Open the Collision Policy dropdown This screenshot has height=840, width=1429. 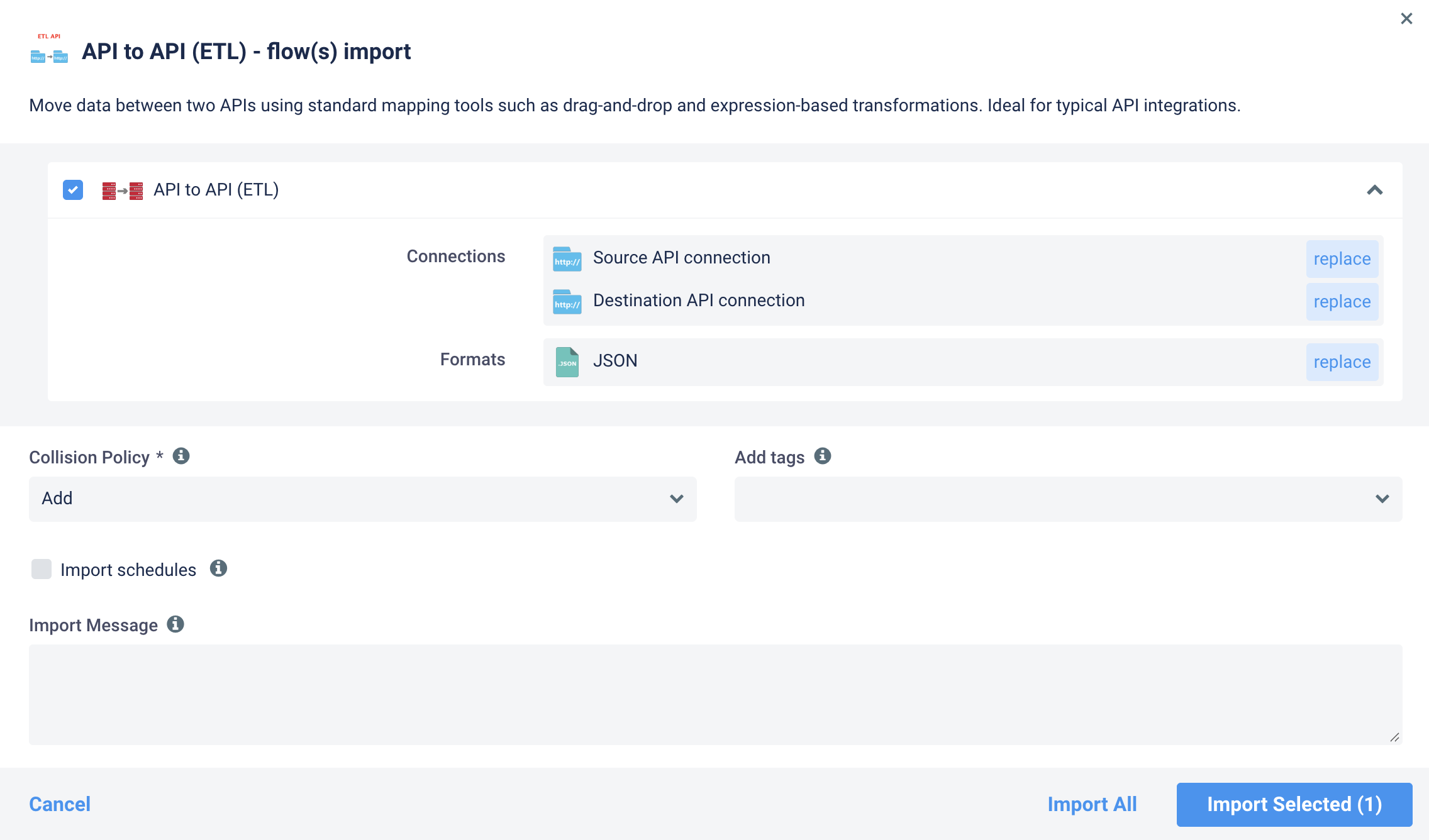point(363,499)
